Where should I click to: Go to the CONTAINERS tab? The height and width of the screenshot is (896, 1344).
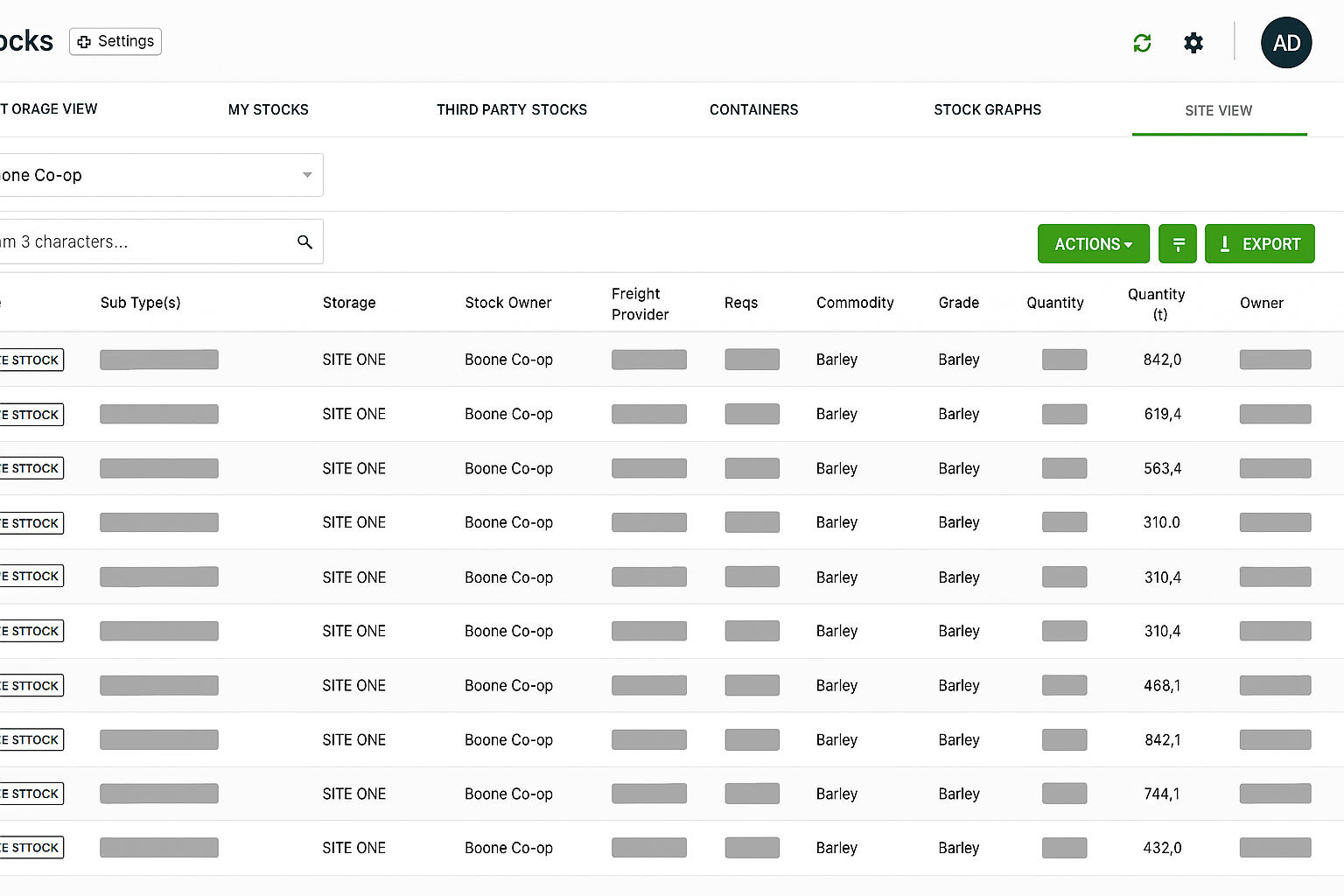753,109
